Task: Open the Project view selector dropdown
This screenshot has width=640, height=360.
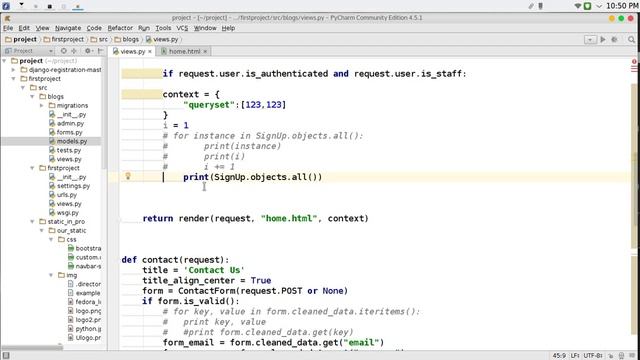Action: pyautogui.click(x=29, y=51)
